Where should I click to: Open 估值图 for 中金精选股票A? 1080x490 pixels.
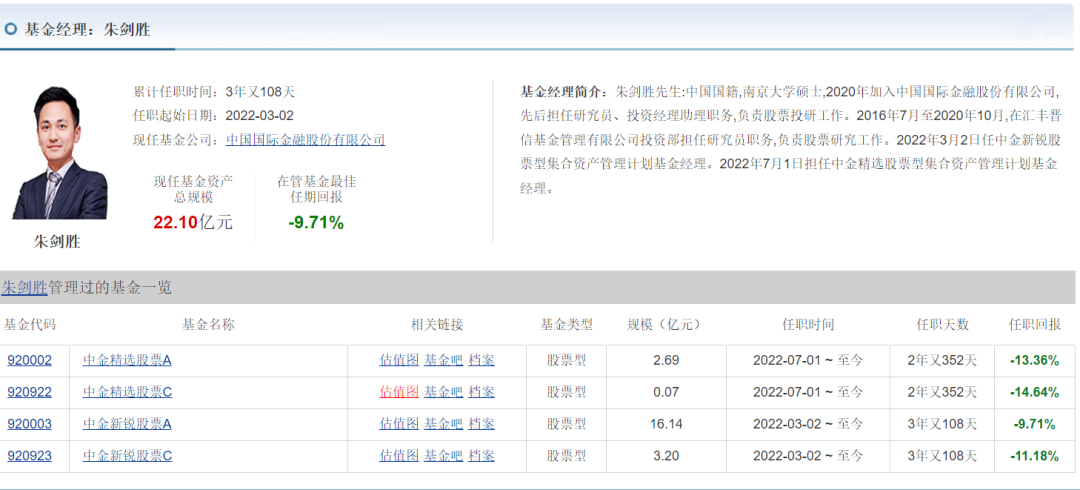coord(399,360)
